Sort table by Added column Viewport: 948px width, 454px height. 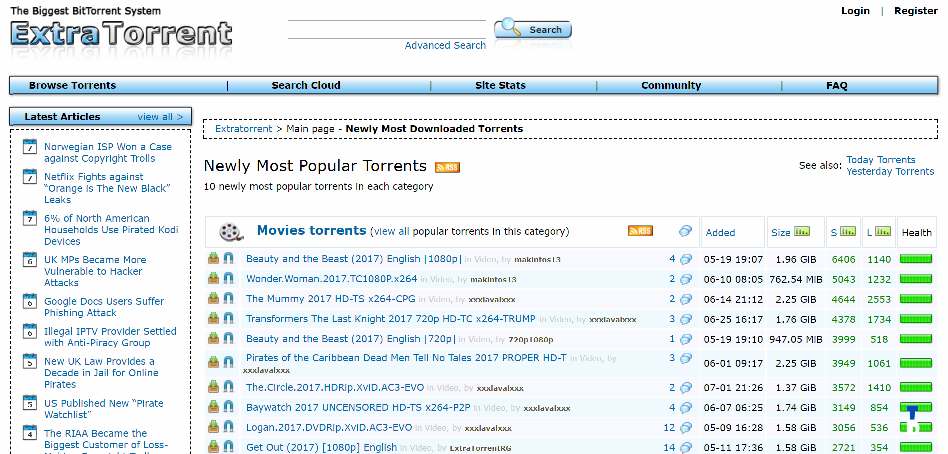(x=720, y=232)
